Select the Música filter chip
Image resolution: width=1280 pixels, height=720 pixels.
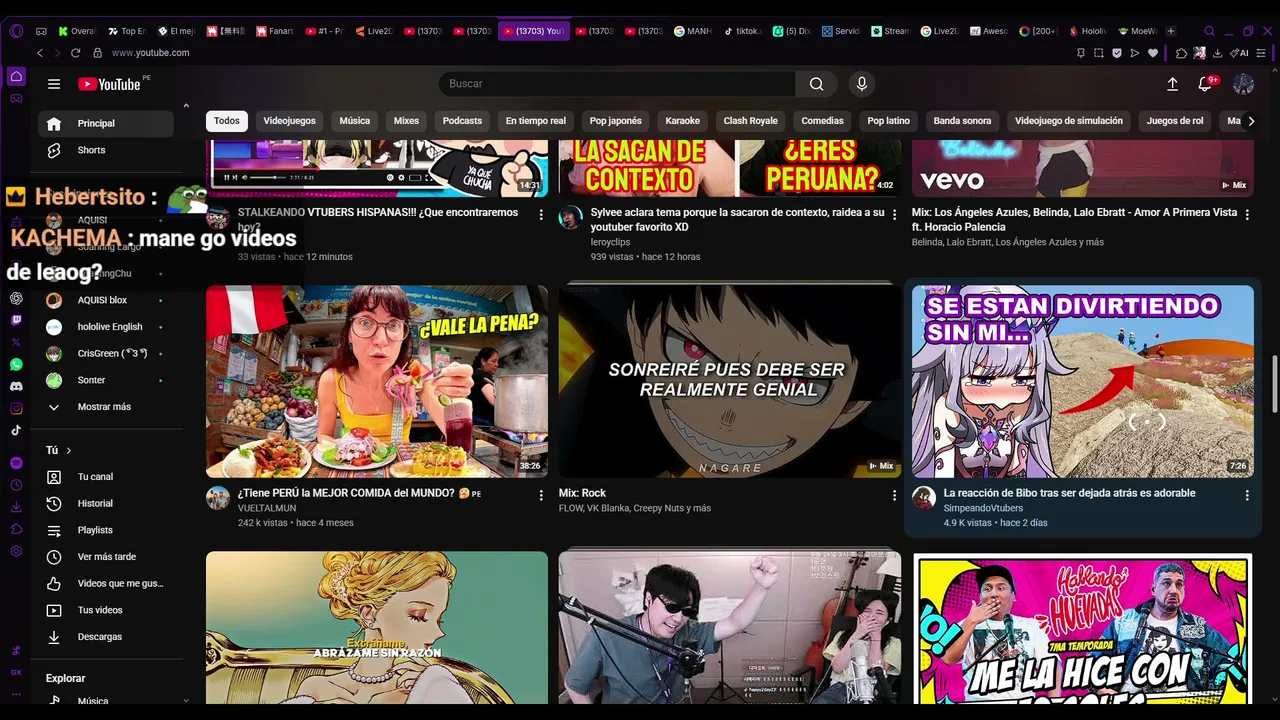pyautogui.click(x=355, y=121)
